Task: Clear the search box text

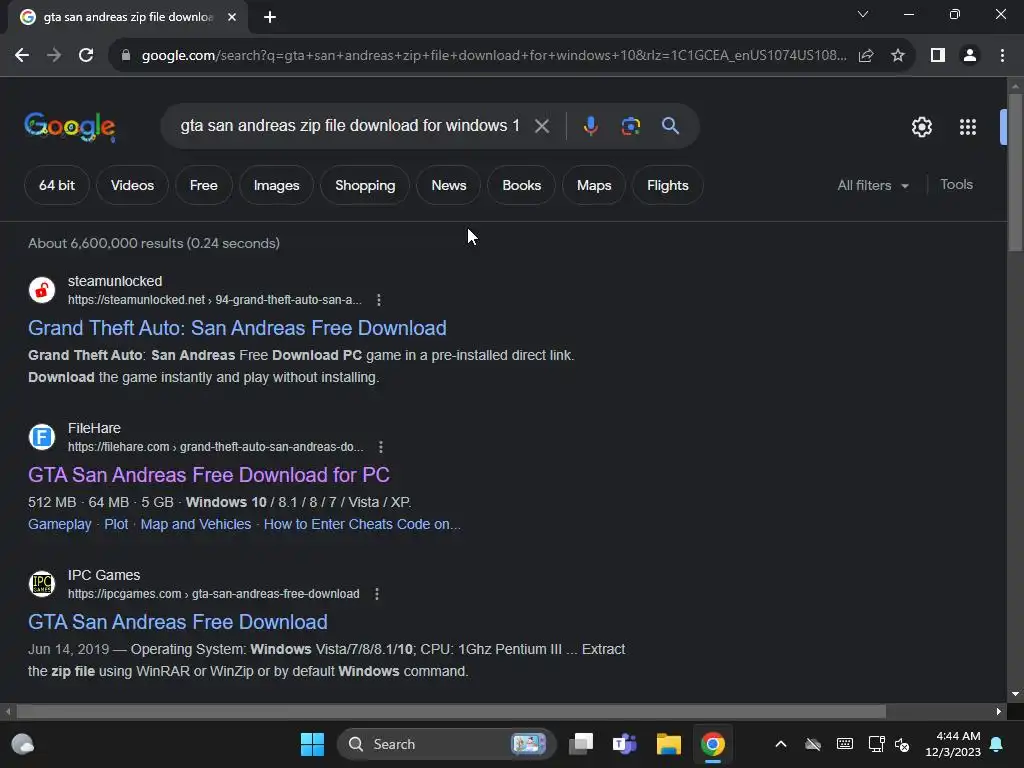Action: [x=541, y=126]
